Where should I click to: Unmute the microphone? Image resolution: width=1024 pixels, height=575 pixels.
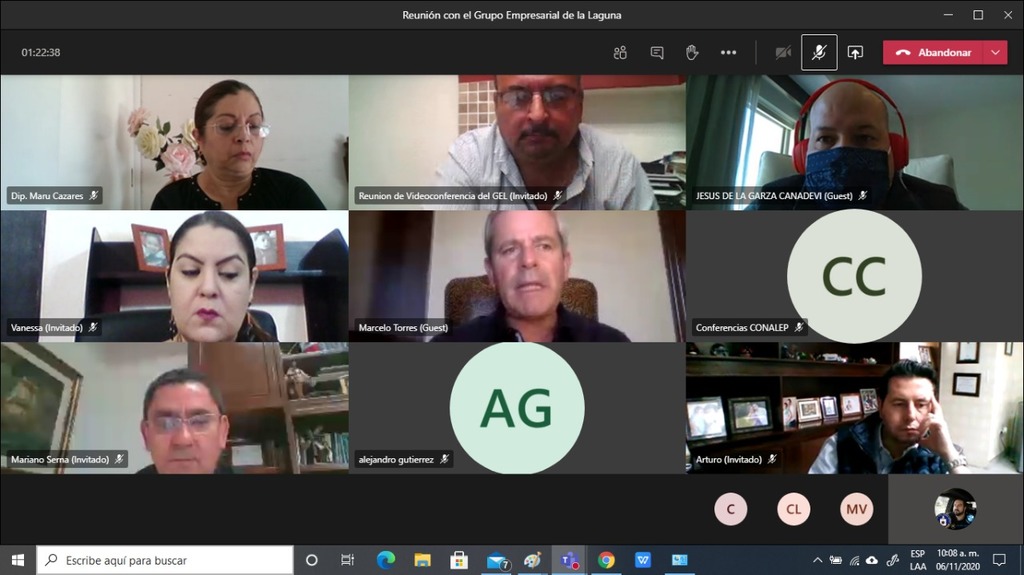click(x=819, y=53)
